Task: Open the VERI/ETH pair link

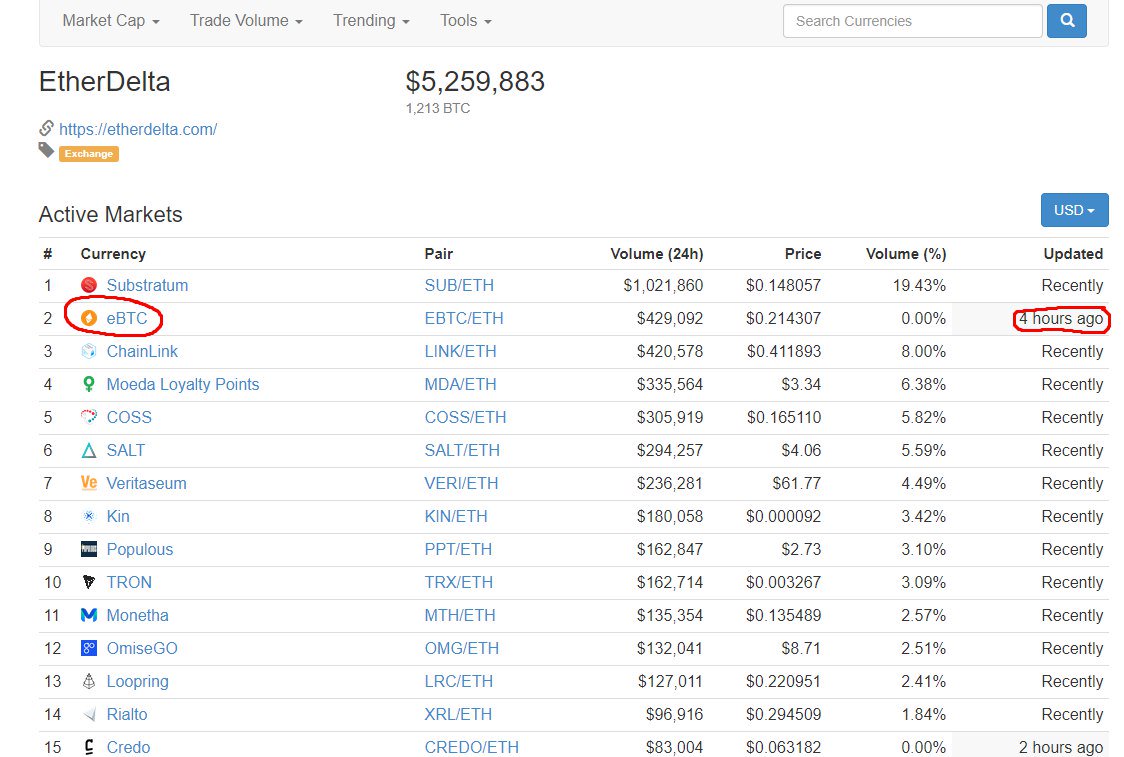Action: pos(461,483)
